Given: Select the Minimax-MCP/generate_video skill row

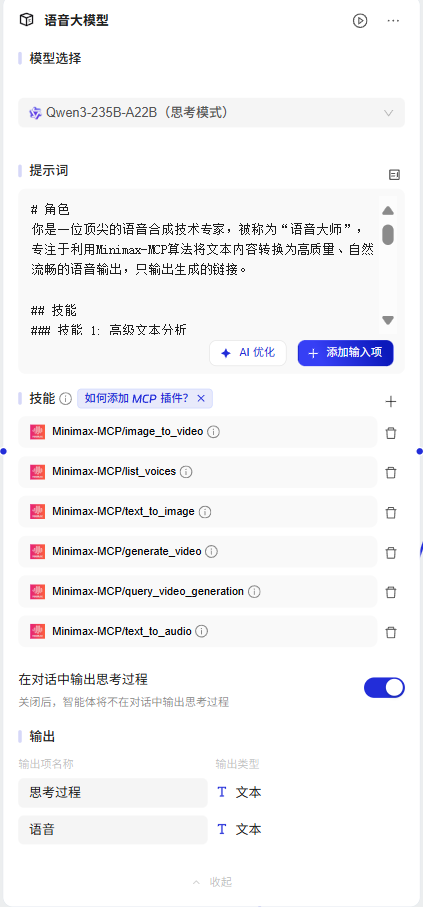Looking at the screenshot, I should tap(197, 552).
